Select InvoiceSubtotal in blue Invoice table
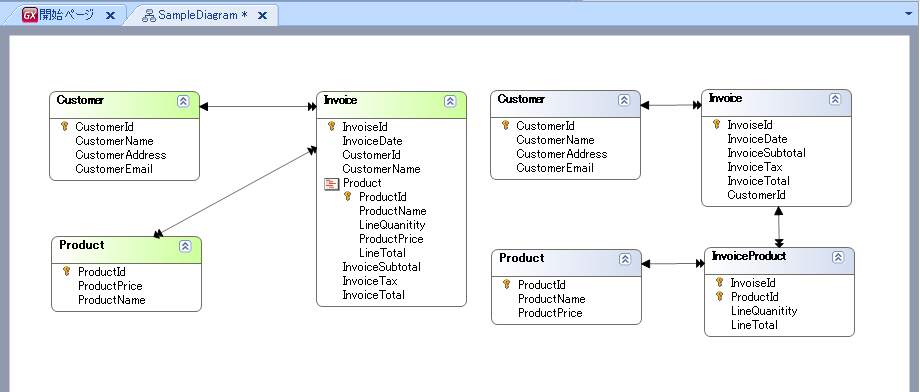Image resolution: width=920 pixels, height=392 pixels. coord(766,153)
